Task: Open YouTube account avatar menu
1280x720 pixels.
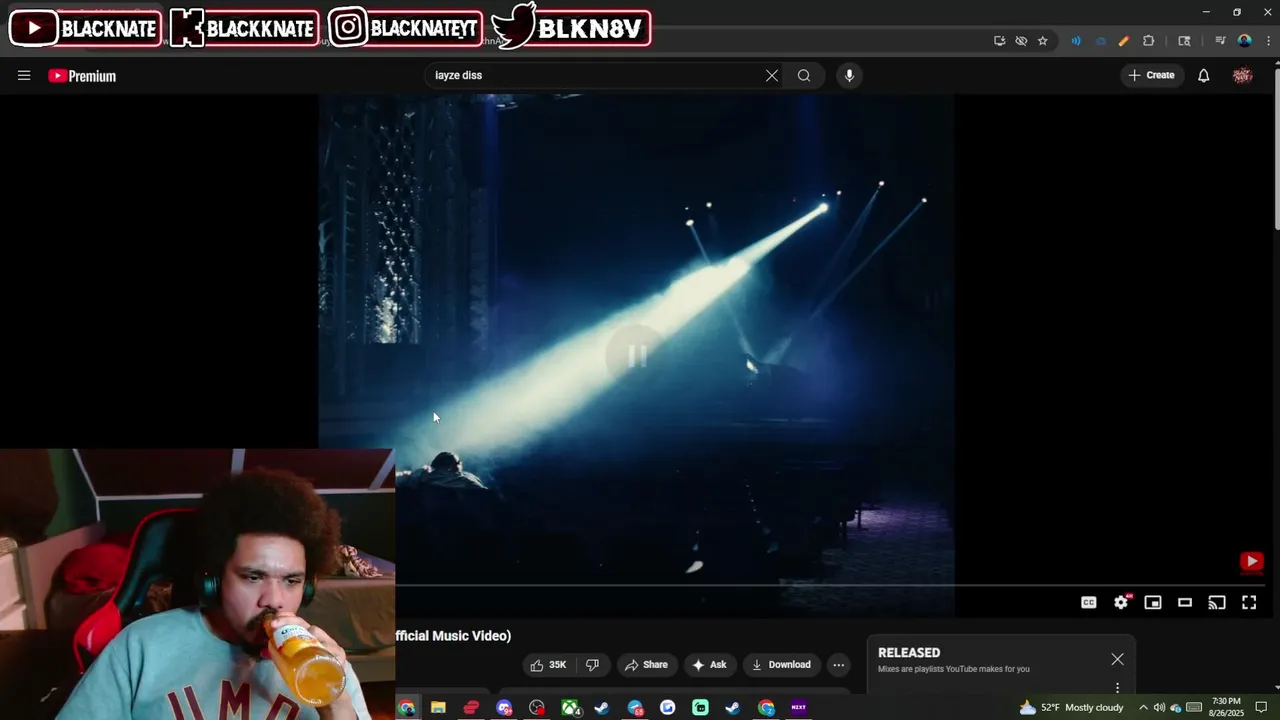Action: [x=1243, y=75]
